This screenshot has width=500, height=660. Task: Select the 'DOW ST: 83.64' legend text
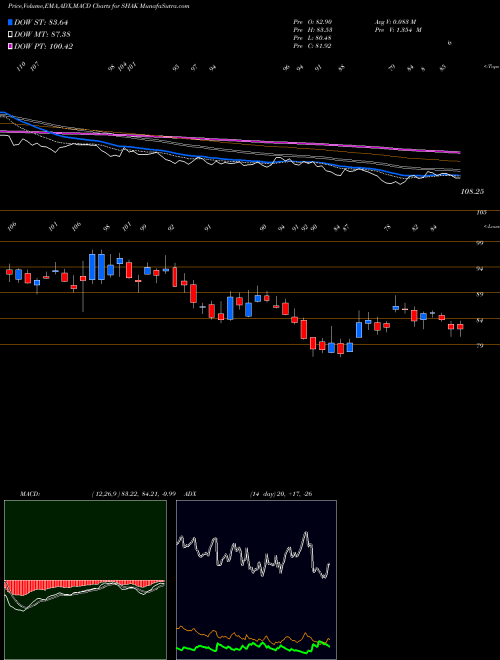[41, 22]
